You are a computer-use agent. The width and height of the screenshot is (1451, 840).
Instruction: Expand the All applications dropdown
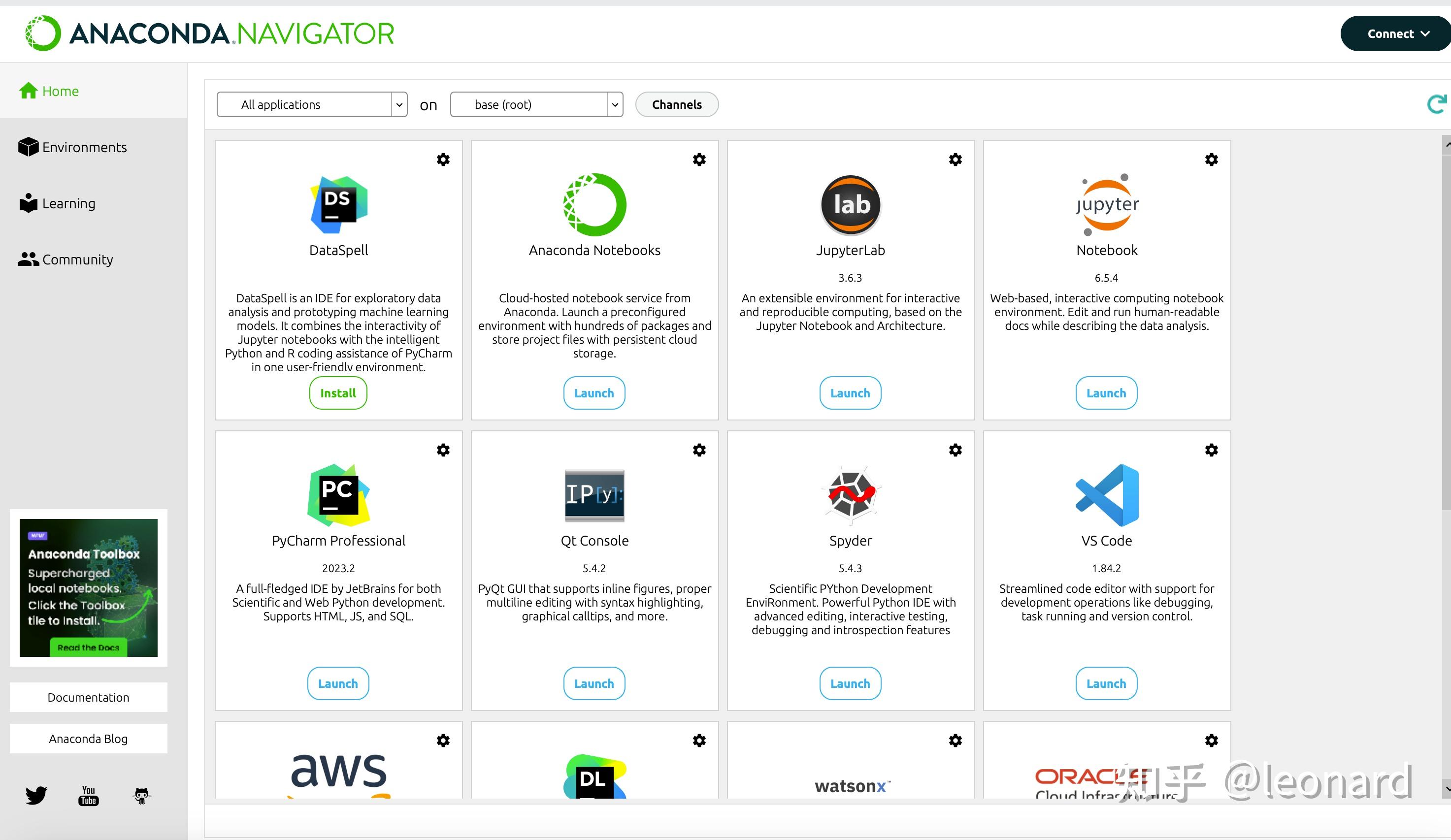tap(311, 105)
